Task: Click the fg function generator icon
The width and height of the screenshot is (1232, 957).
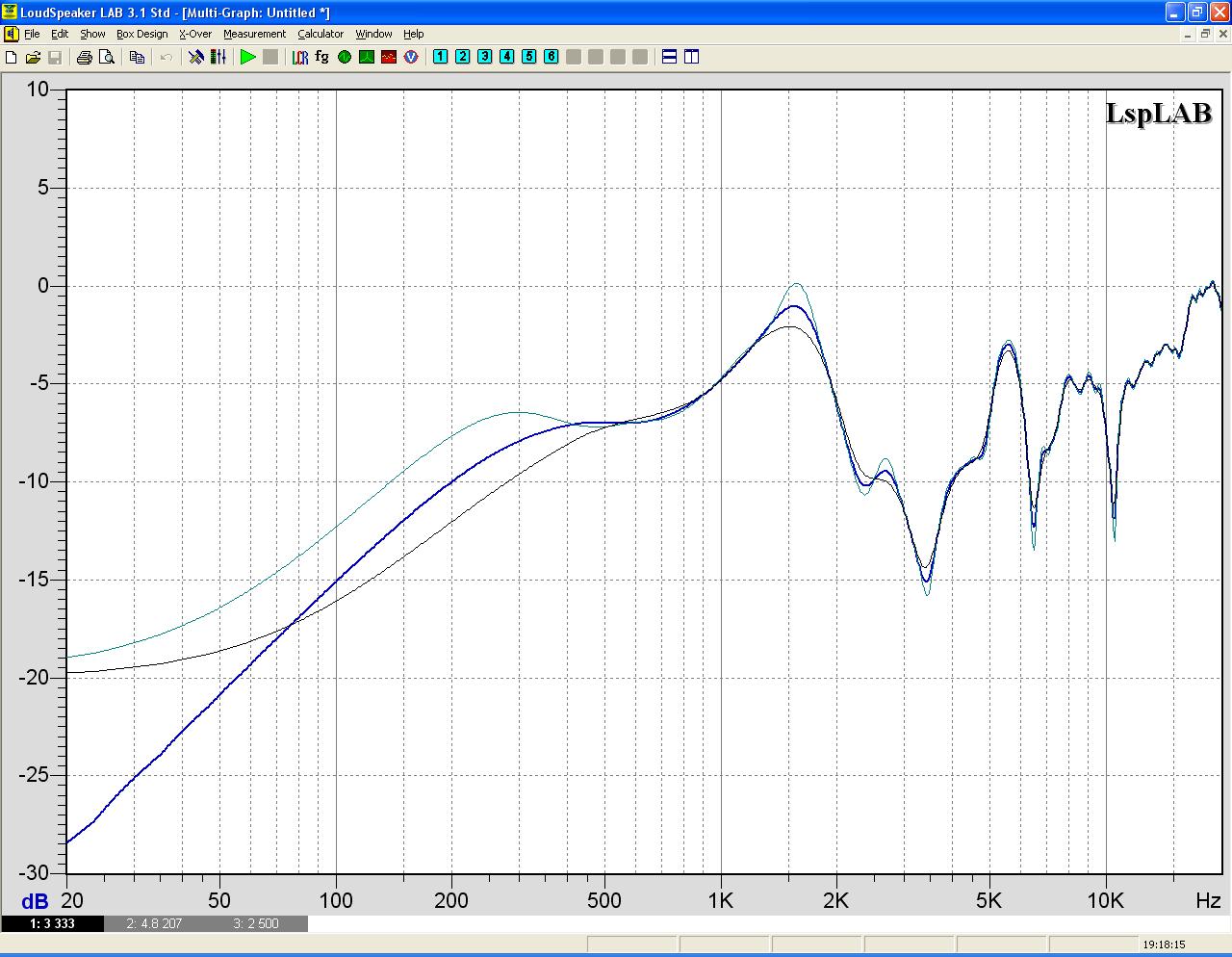Action: (x=321, y=57)
